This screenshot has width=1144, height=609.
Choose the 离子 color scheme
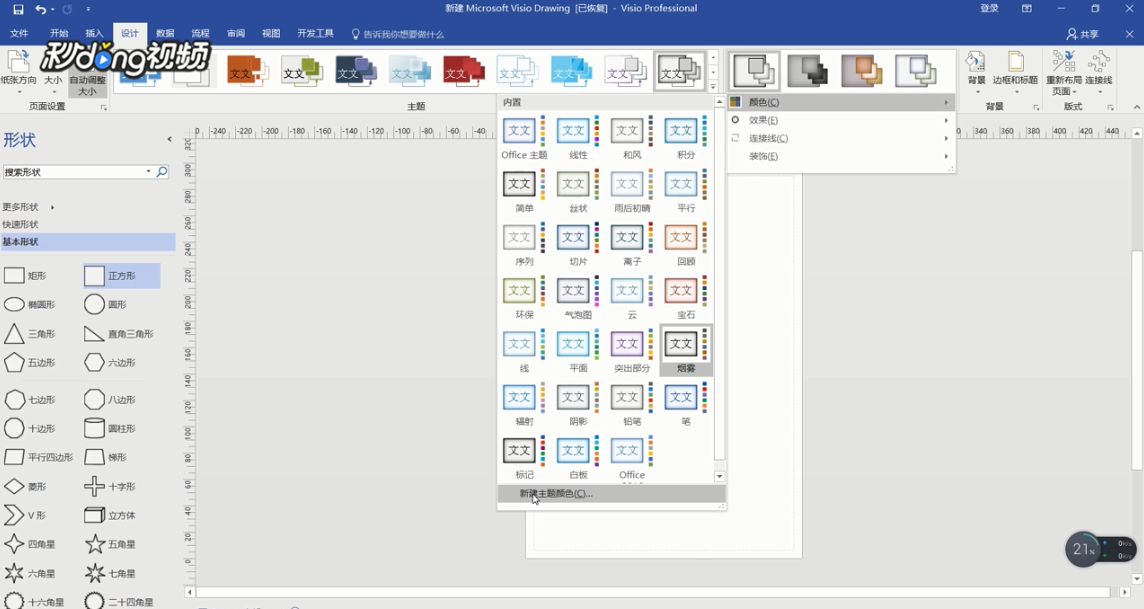[x=632, y=244]
